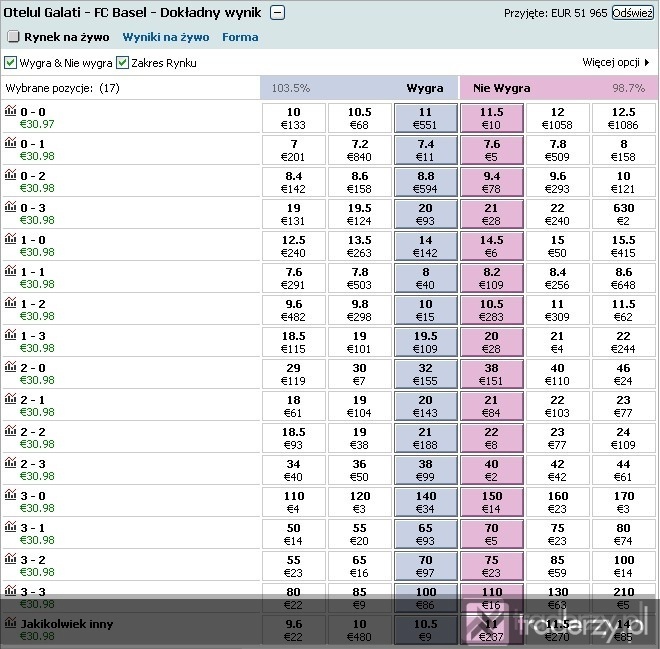Select lay odds 7.6 for 0 - 1

492,150
